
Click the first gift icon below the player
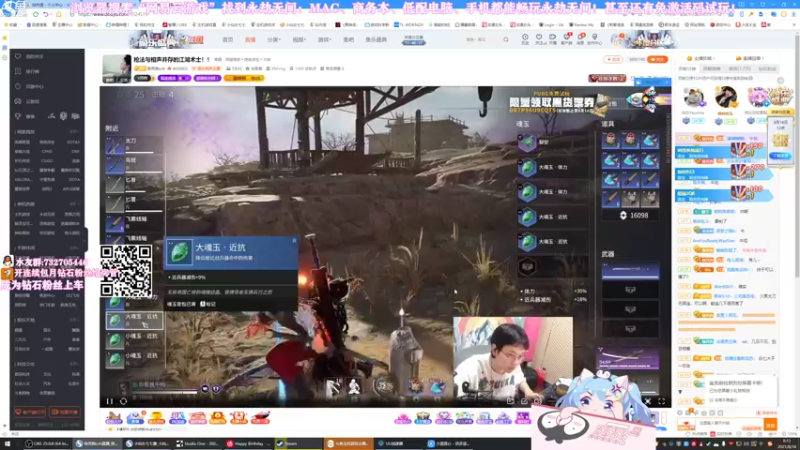[113, 418]
